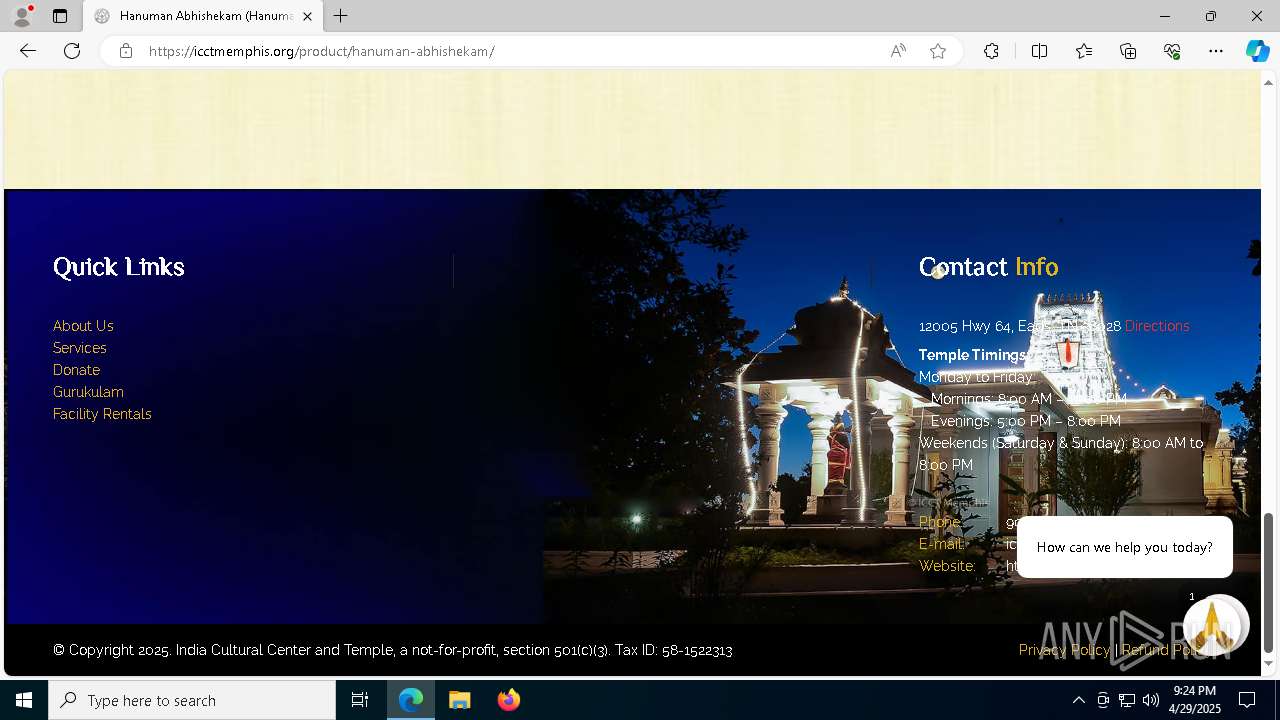This screenshot has width=1280, height=720.
Task: Click 'Quick Links' heading
Action: pyautogui.click(x=119, y=267)
